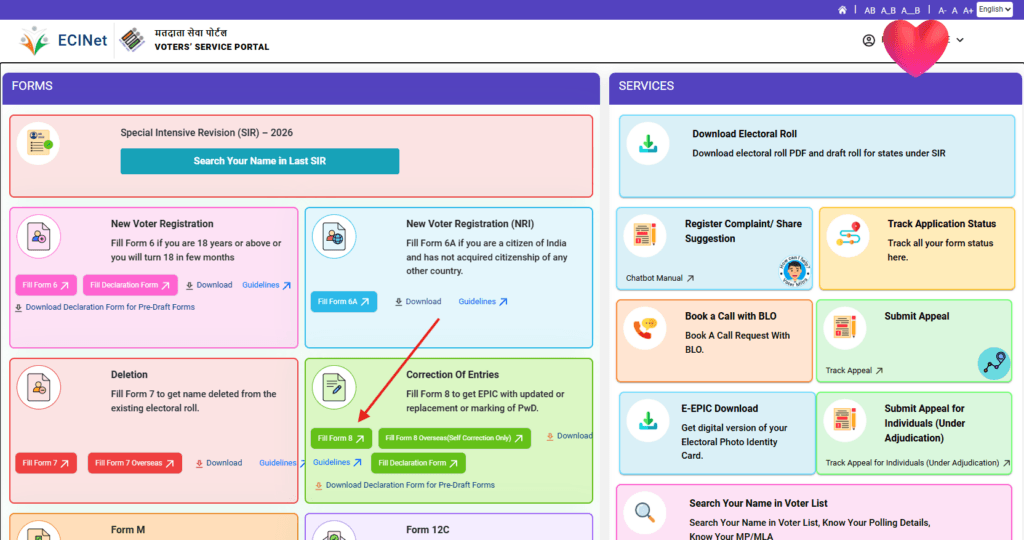Click the New Voter Registration card icon
The height and width of the screenshot is (540, 1024).
39,236
